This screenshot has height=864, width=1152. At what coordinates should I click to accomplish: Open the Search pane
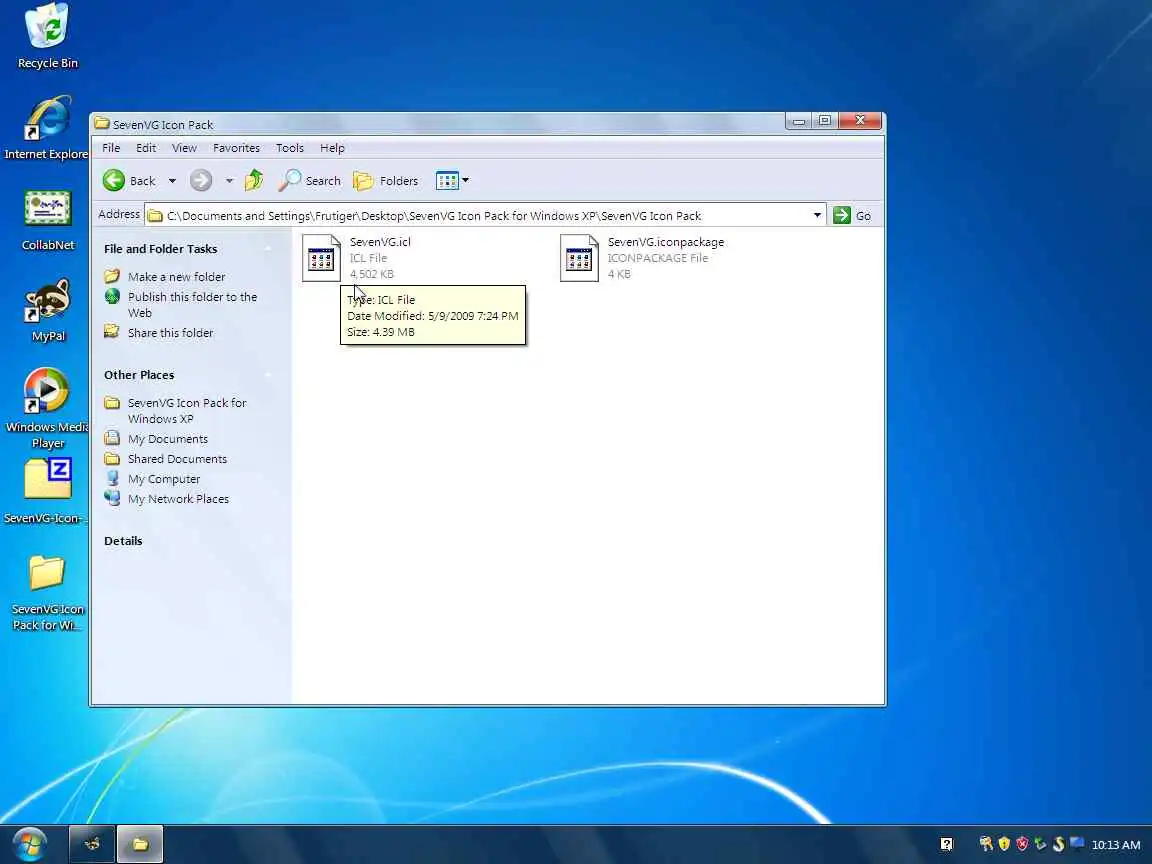(x=309, y=180)
